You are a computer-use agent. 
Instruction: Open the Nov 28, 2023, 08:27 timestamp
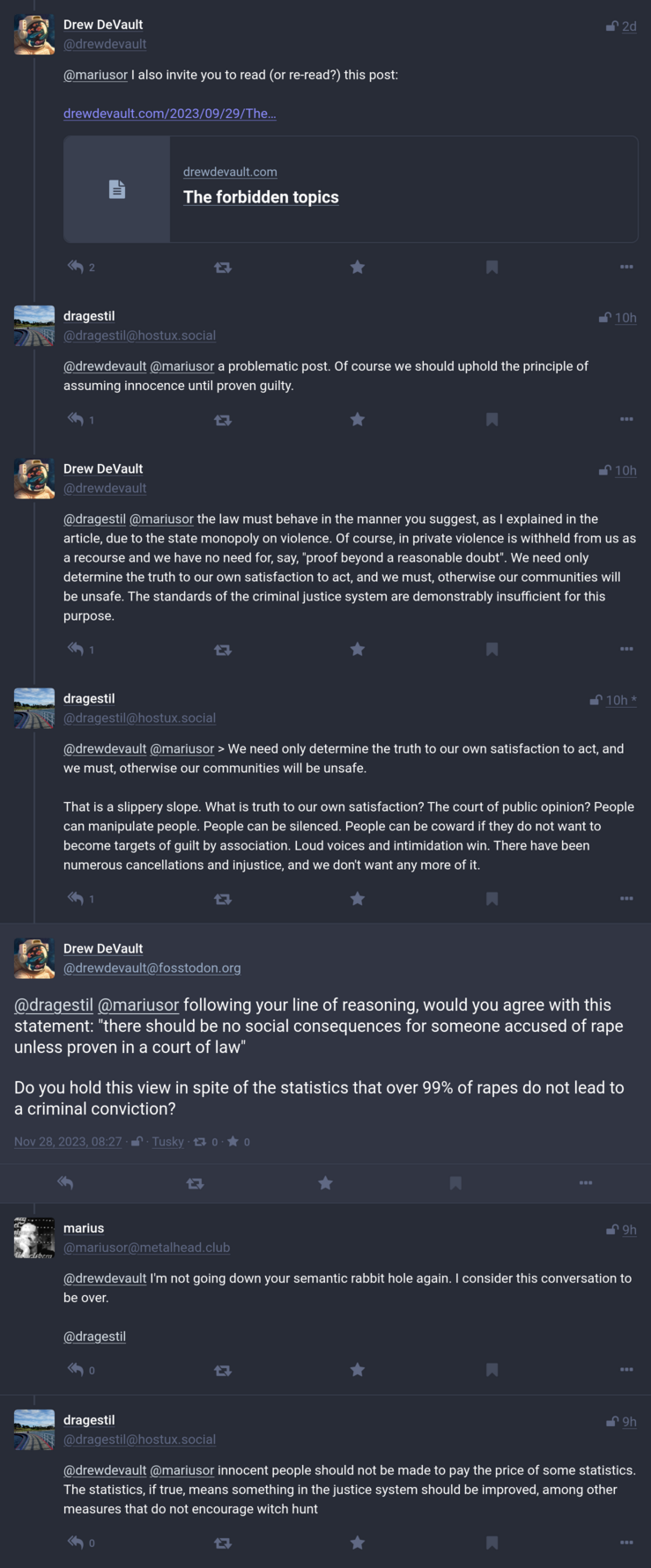(68, 1142)
